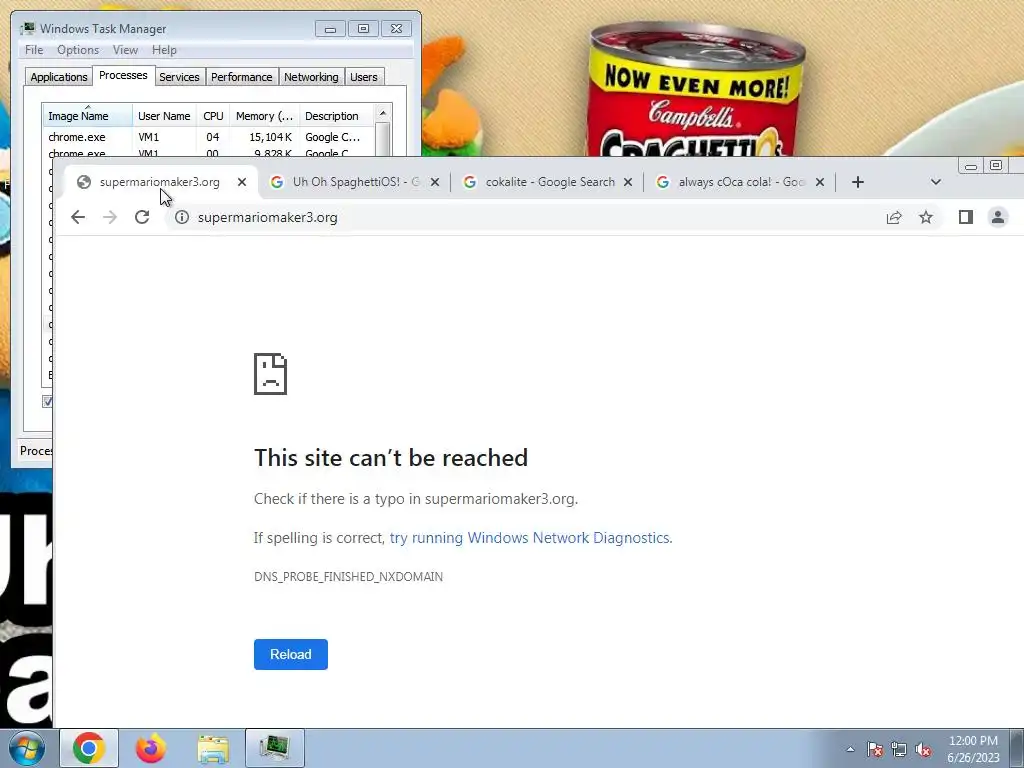Open try running Windows Network Diagnostics link
Screen dimensions: 1024x768
(x=530, y=537)
